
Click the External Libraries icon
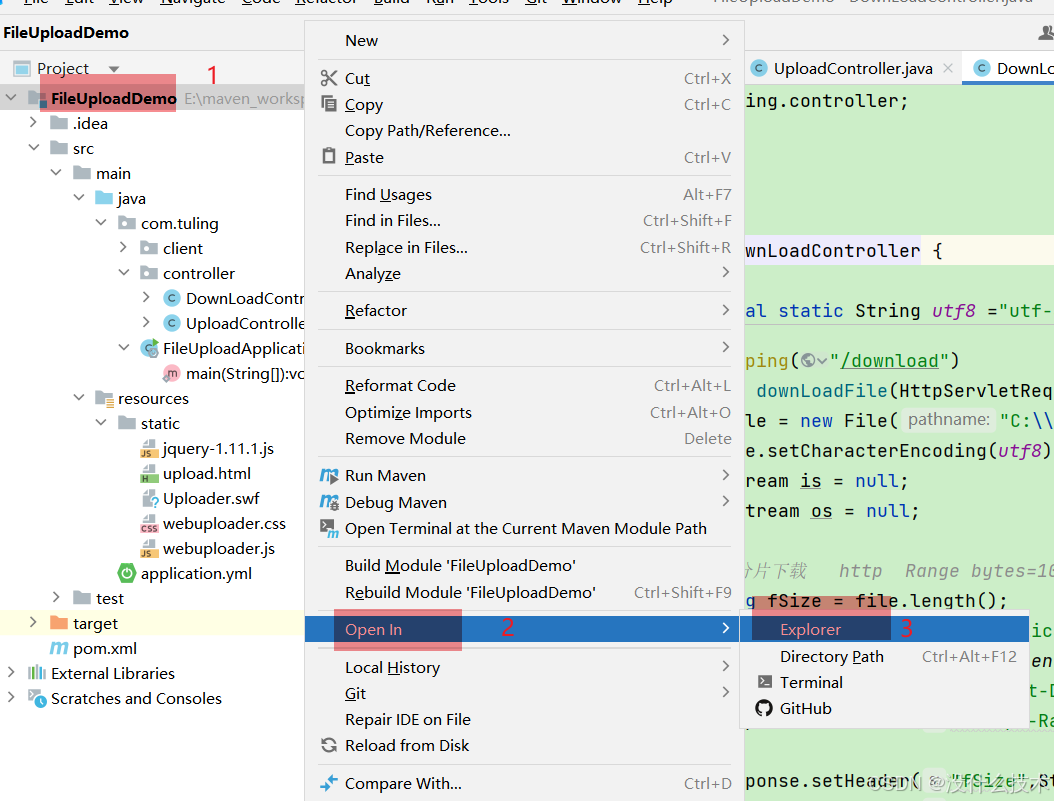point(37,673)
